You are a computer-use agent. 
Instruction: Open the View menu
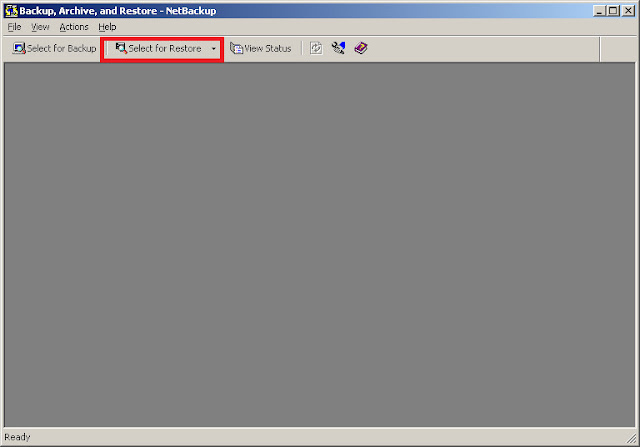coord(40,27)
